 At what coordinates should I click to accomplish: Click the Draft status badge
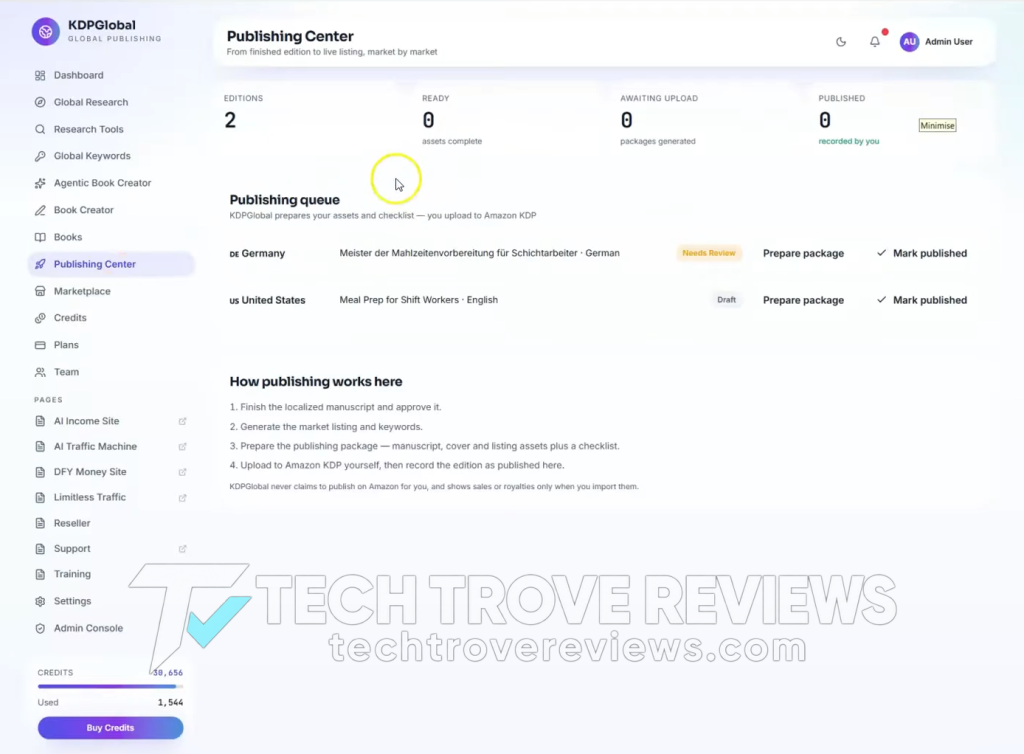pos(726,300)
